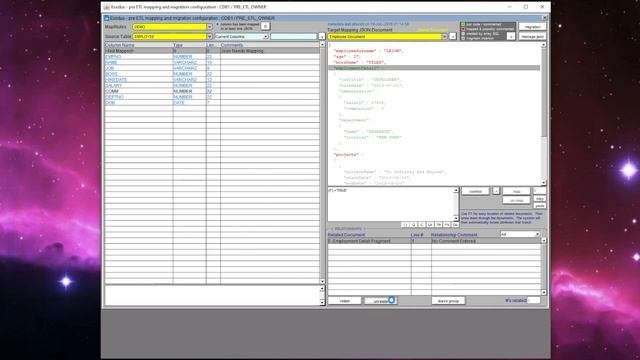Image resolution: width=640 pixels, height=360 pixels.
Task: Click the relate button
Action: pyautogui.click(x=345, y=301)
